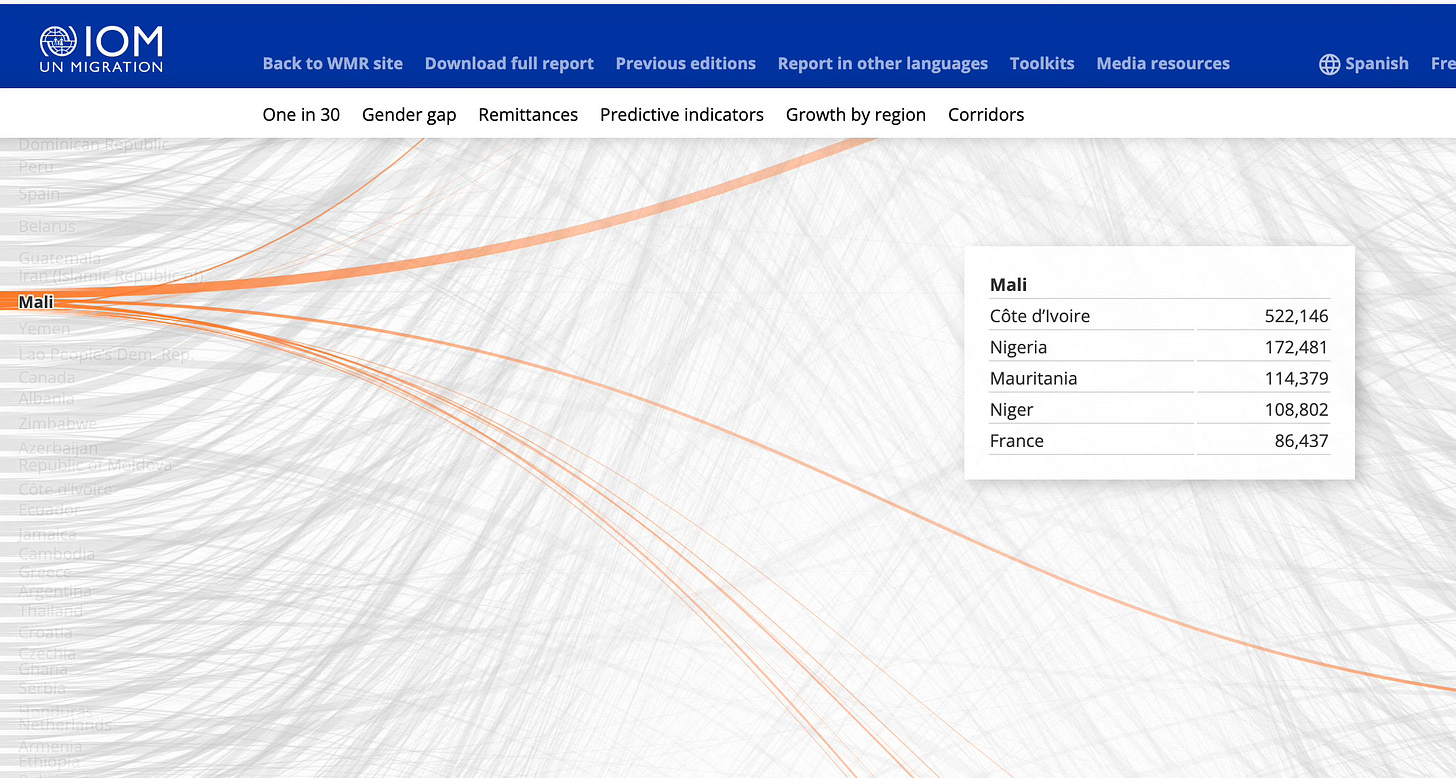The height and width of the screenshot is (778, 1456).
Task: Select Spain in the country list
Action: coord(39,194)
